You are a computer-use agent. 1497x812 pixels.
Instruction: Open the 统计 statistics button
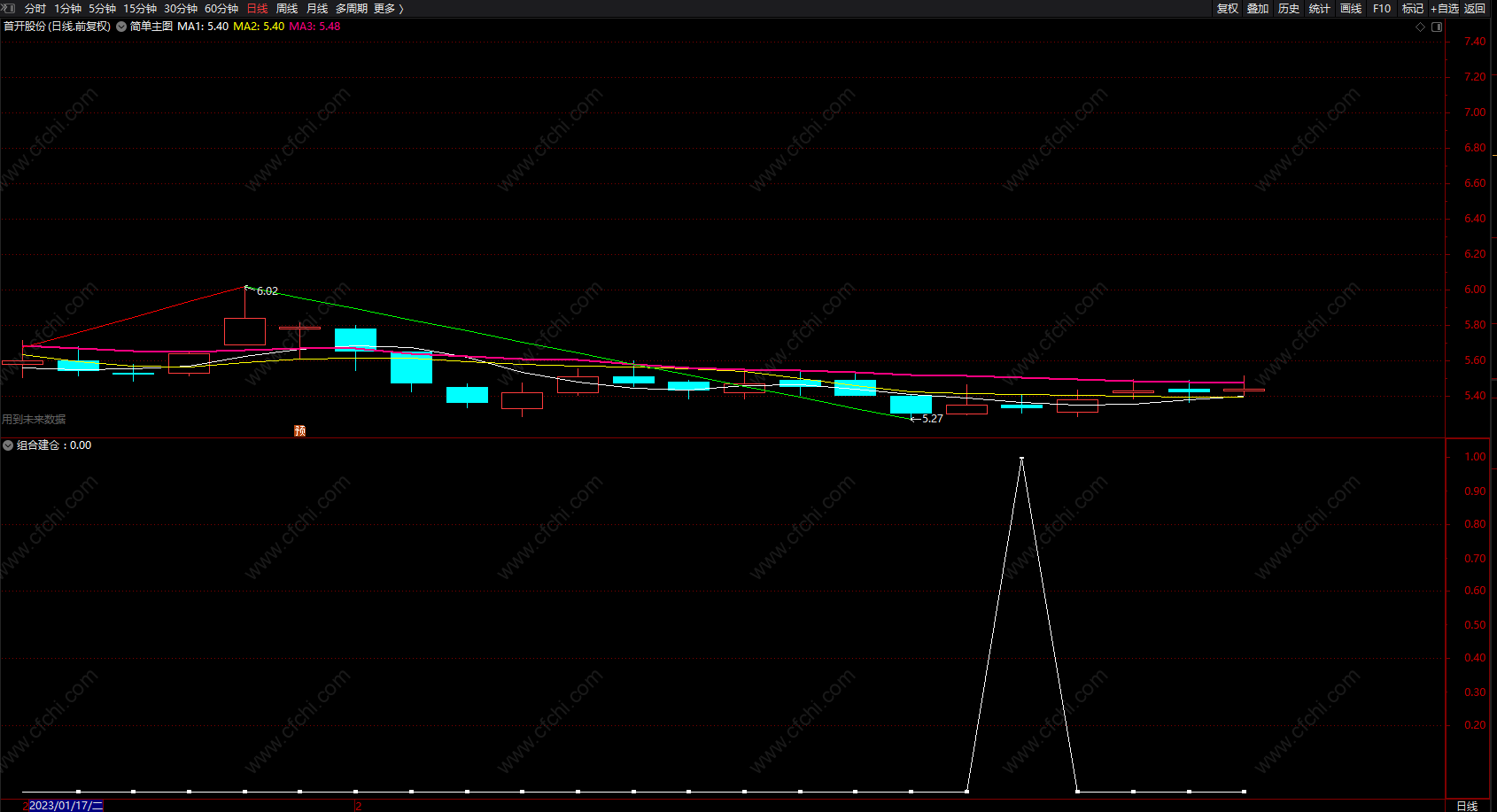(x=1320, y=8)
